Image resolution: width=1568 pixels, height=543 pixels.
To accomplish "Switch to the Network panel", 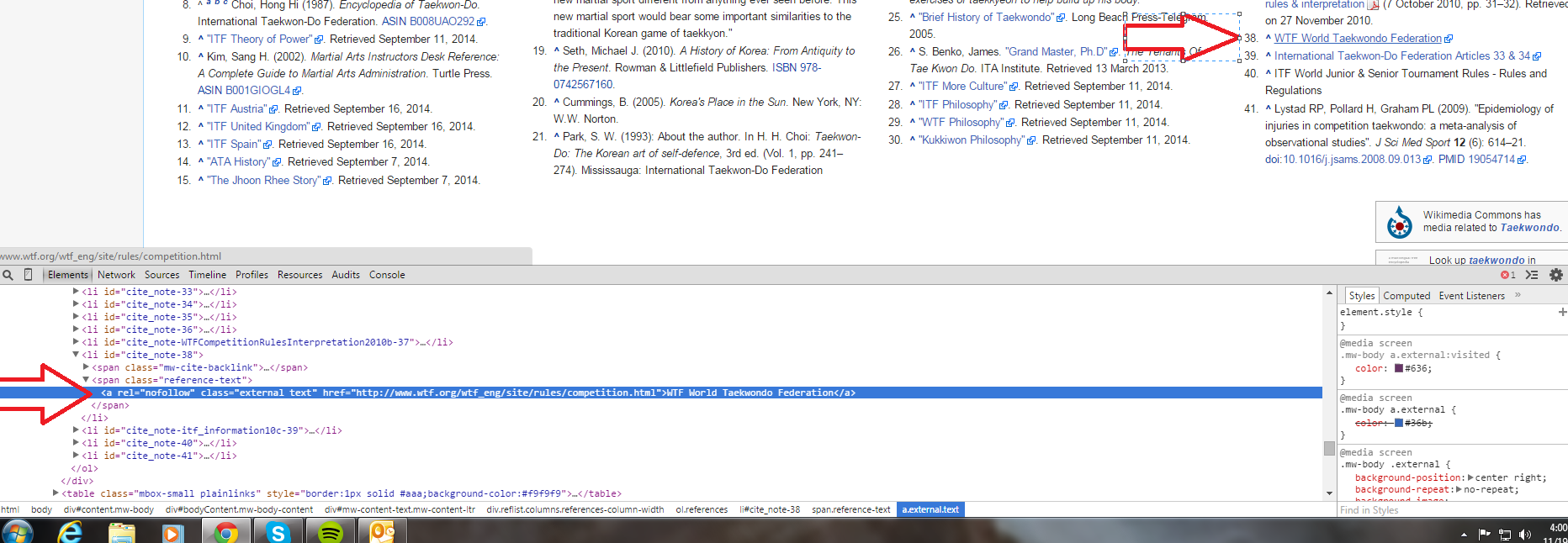I will [x=116, y=275].
